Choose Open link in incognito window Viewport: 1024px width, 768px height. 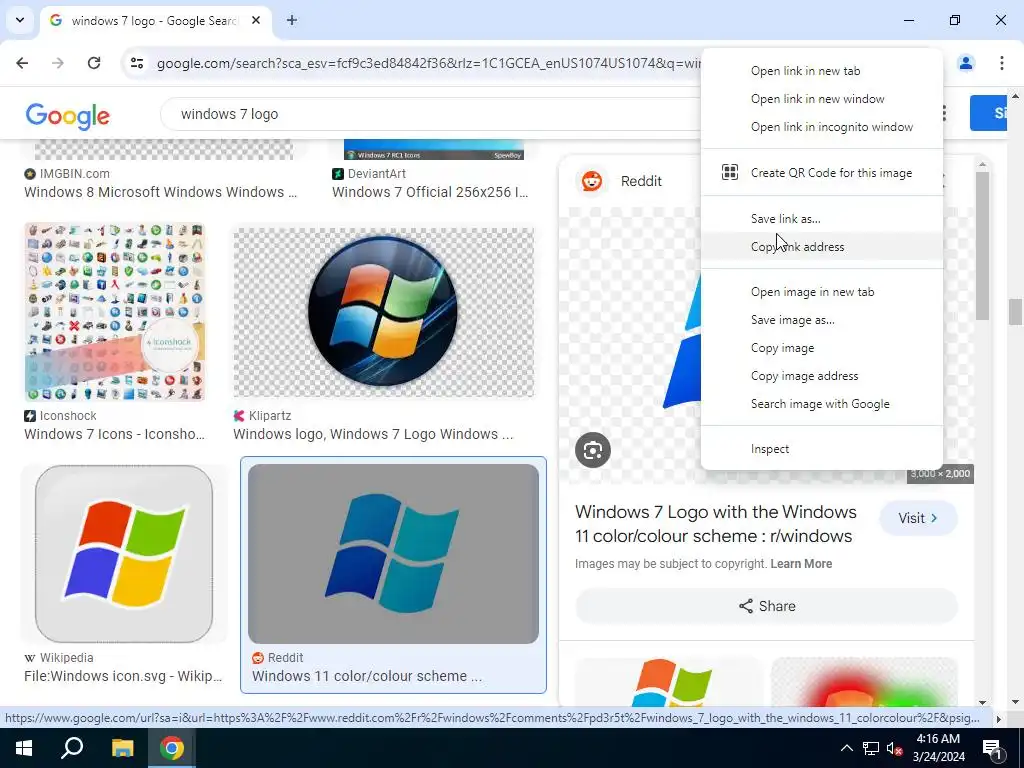coord(822,127)
